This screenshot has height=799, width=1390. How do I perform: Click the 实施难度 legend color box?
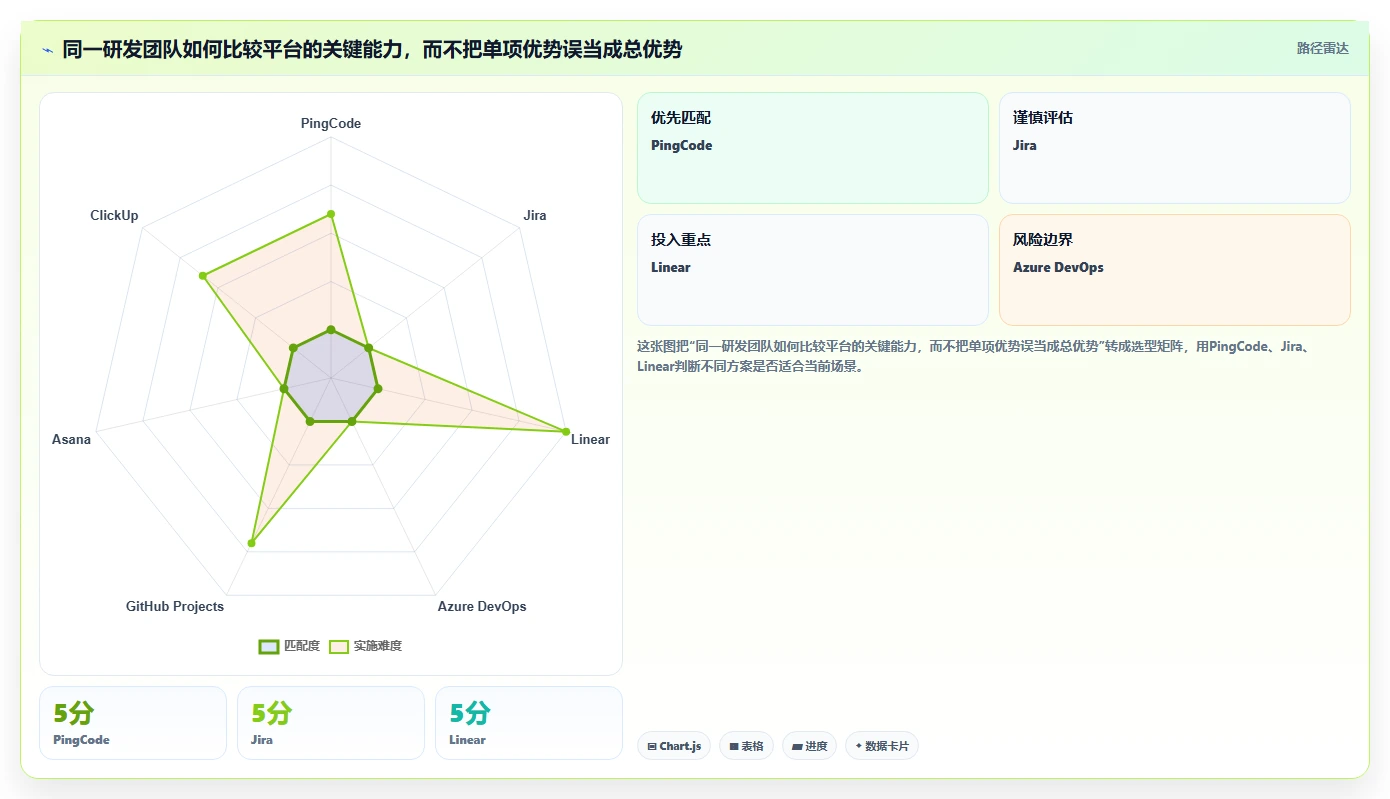click(340, 646)
